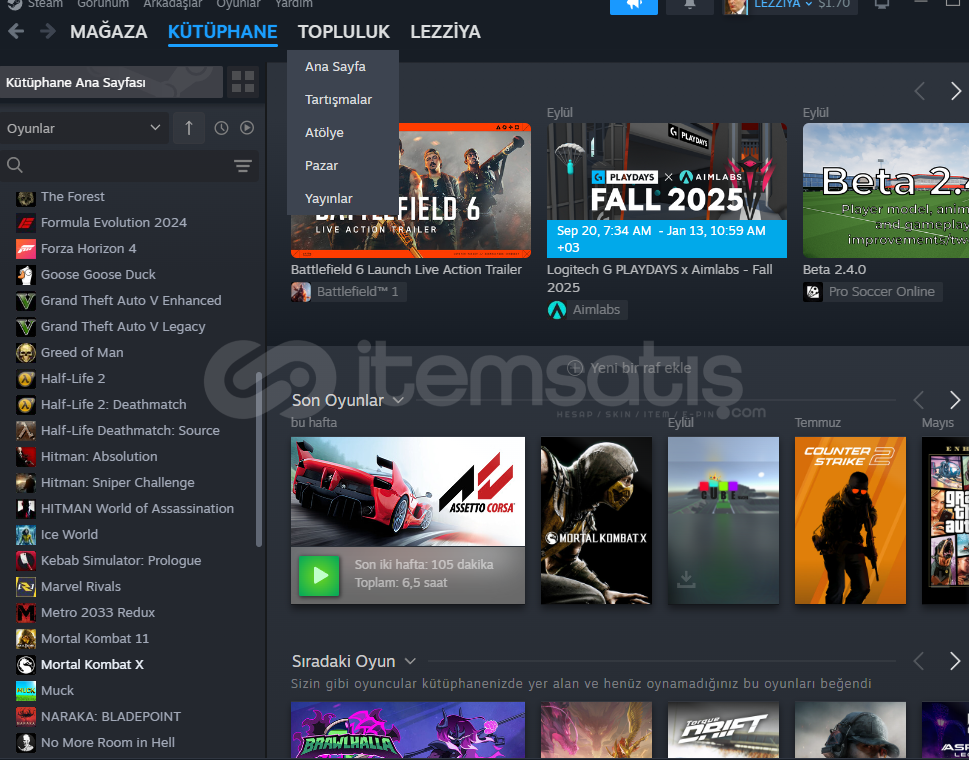Select Metro 2033 Redux in game list
This screenshot has height=760, width=969.
[x=97, y=612]
